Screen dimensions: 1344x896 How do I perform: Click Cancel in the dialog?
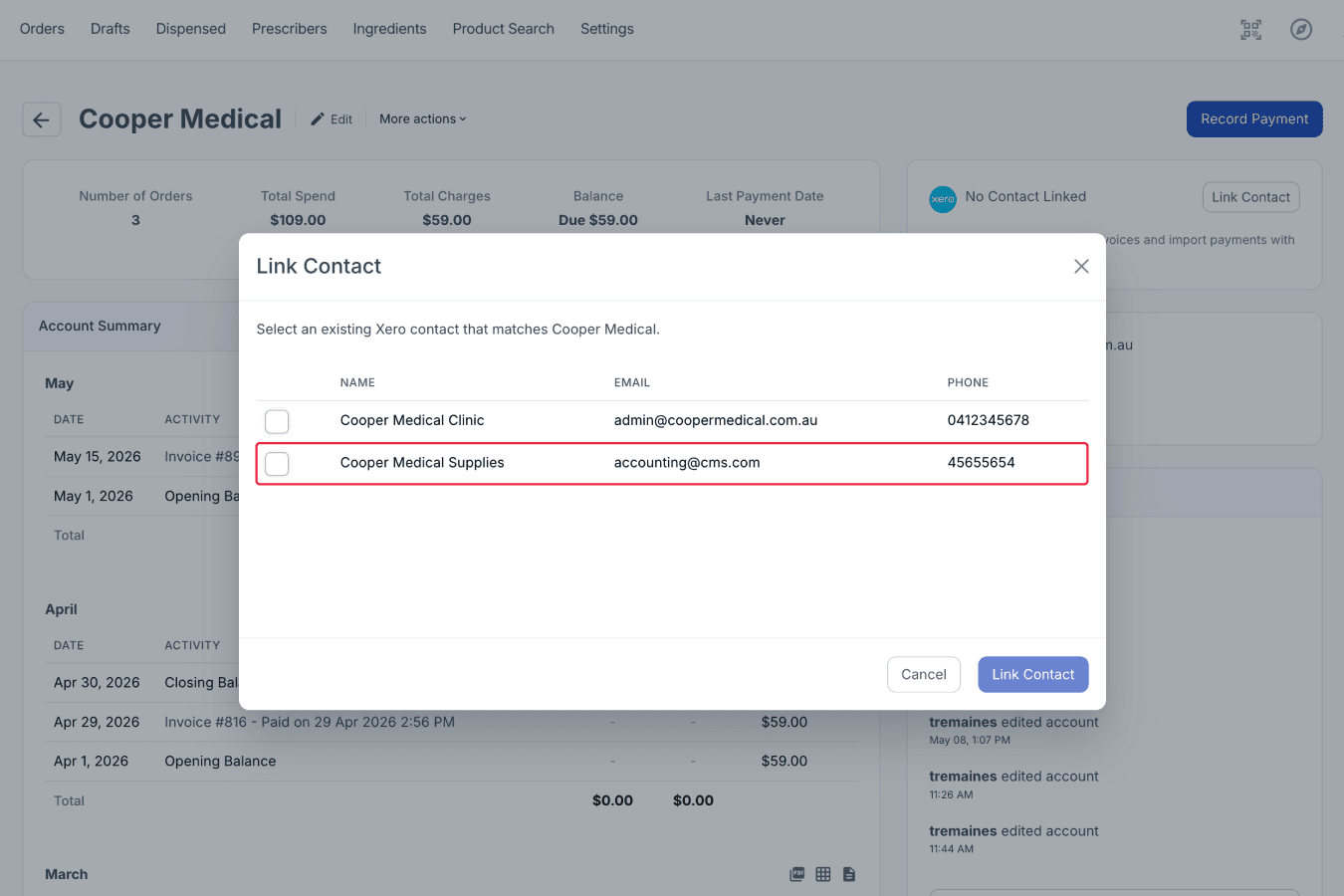coord(924,674)
